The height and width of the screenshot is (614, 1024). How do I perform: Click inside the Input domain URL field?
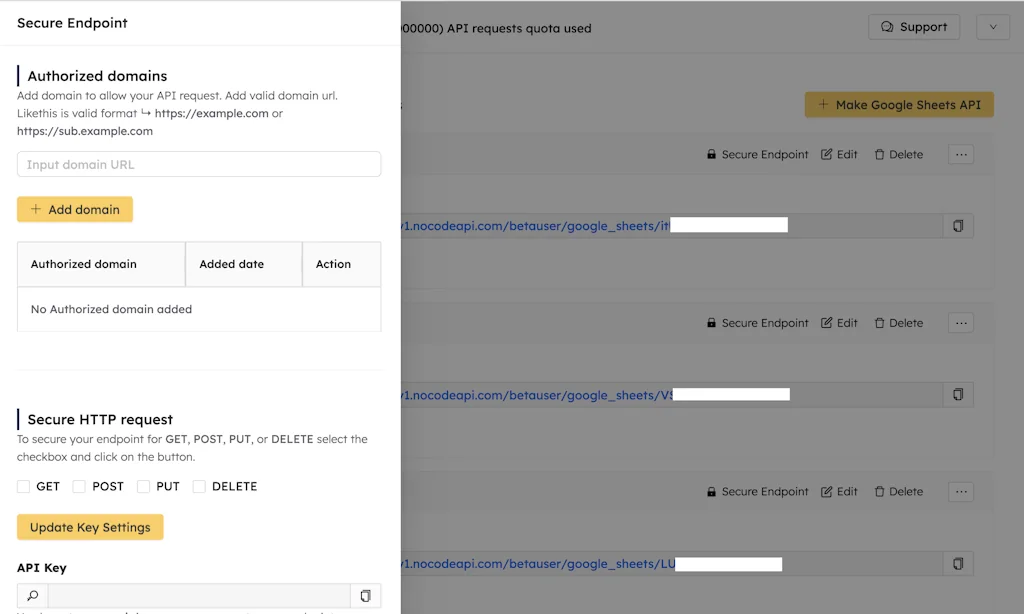198,164
